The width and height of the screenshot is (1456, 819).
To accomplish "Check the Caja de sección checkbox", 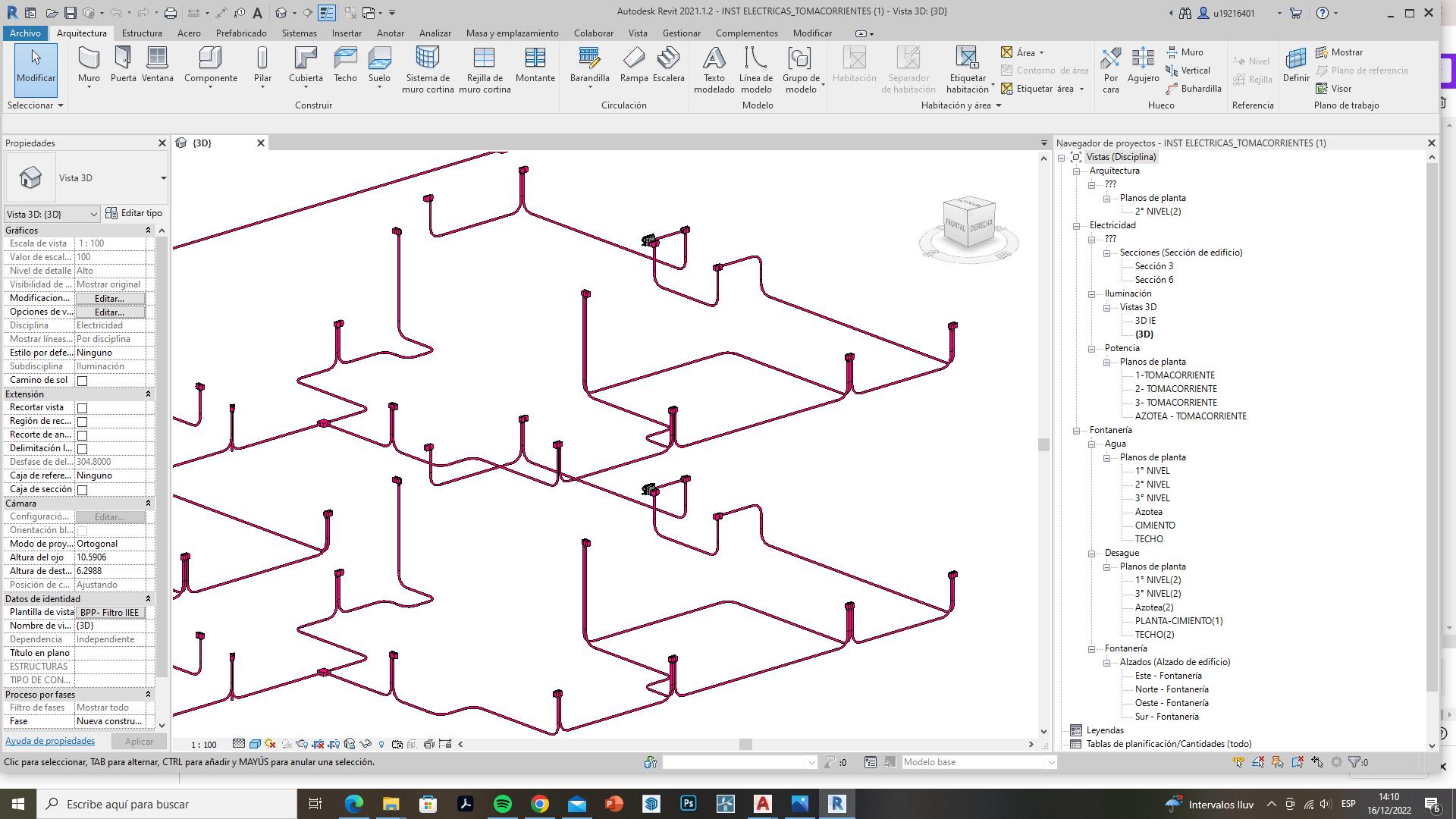I will point(83,490).
